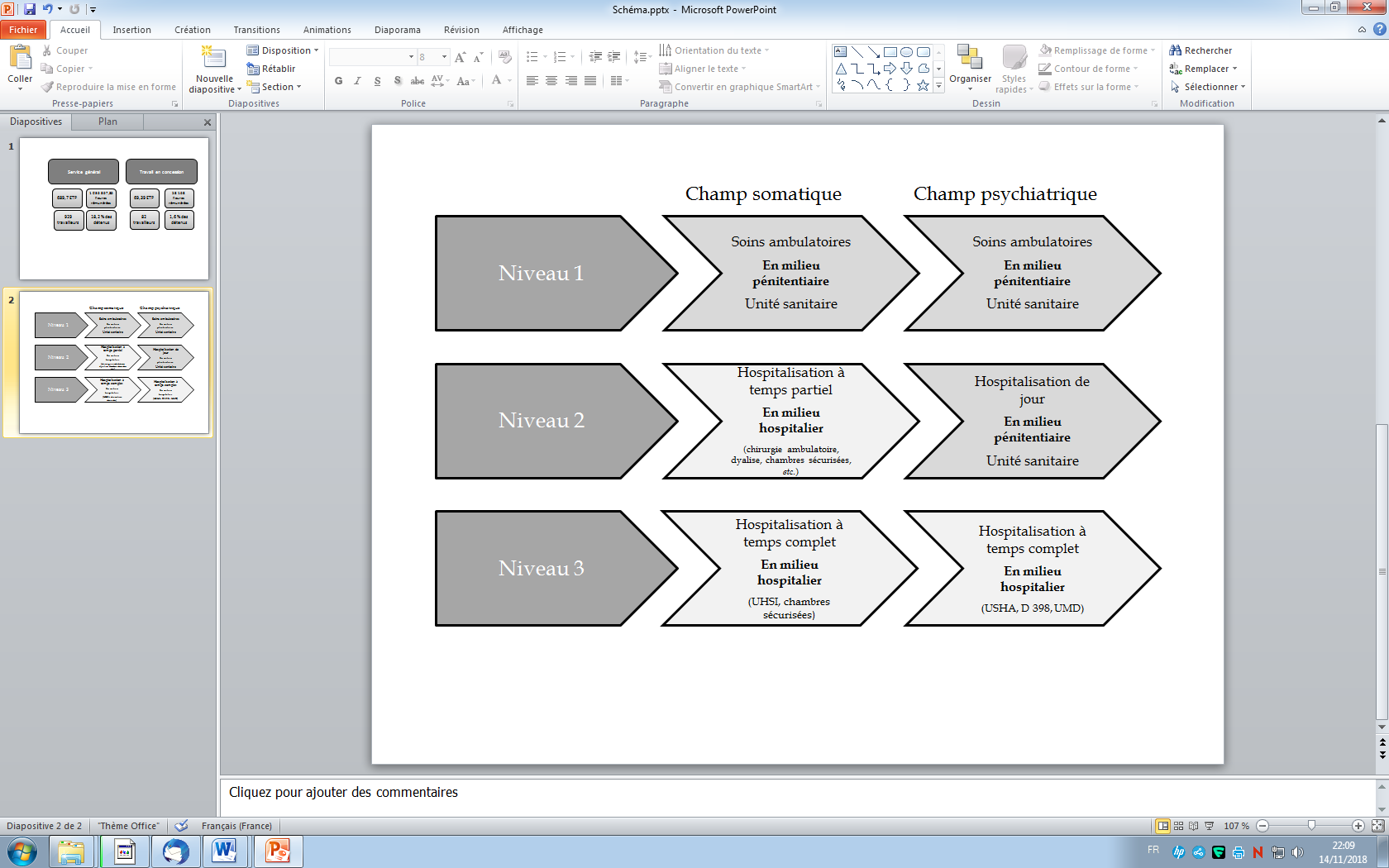Toggle bold text formatting

[x=338, y=81]
